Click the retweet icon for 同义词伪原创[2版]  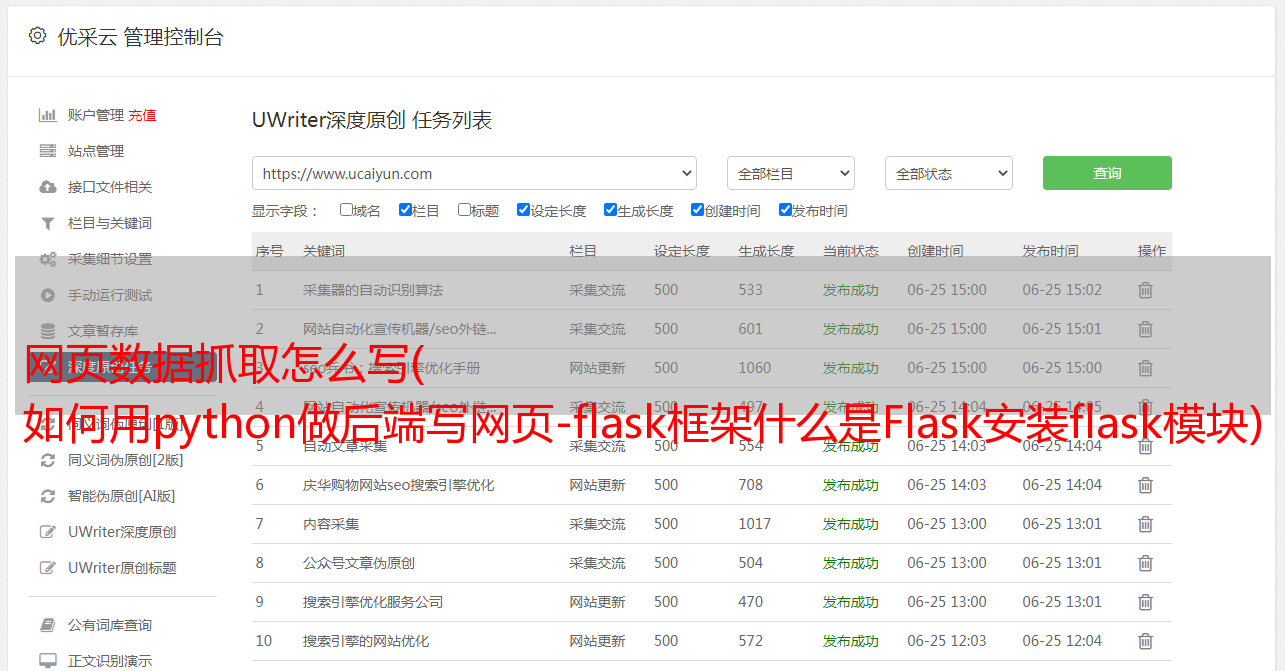[47, 460]
